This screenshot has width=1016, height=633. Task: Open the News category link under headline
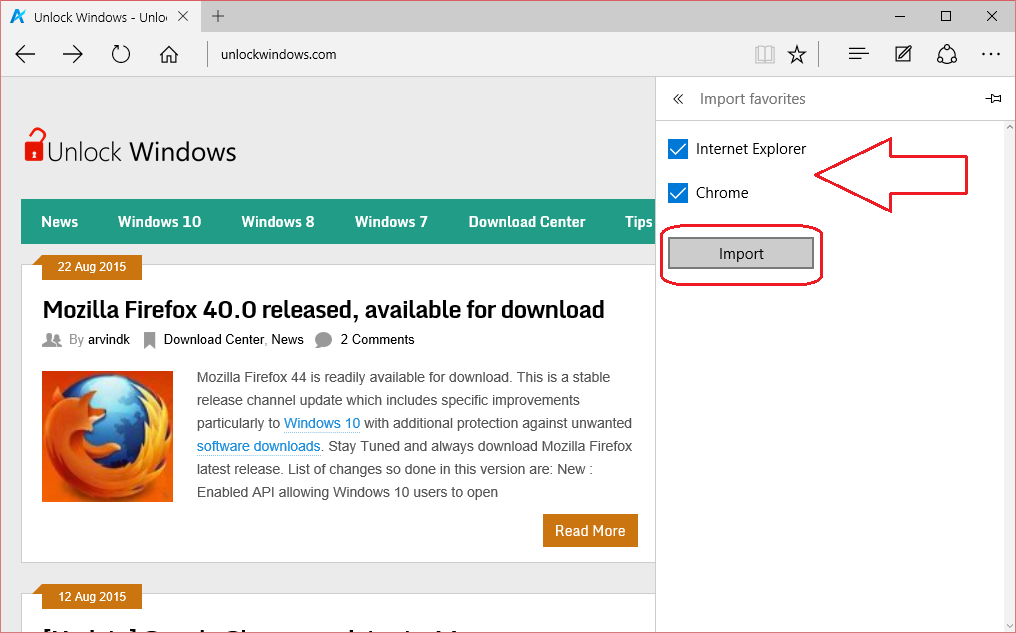(287, 340)
